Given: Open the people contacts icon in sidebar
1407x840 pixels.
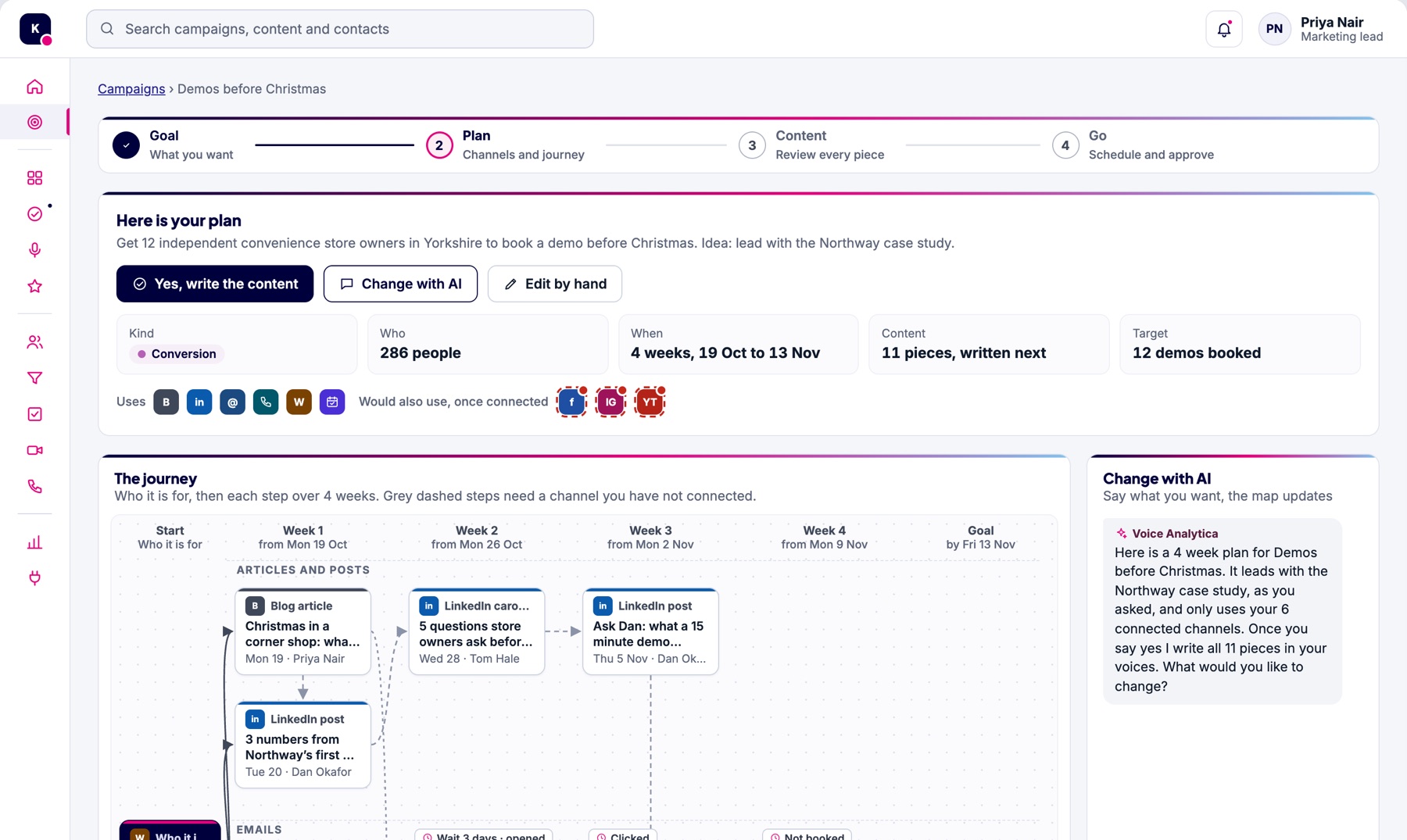Looking at the screenshot, I should 34,342.
